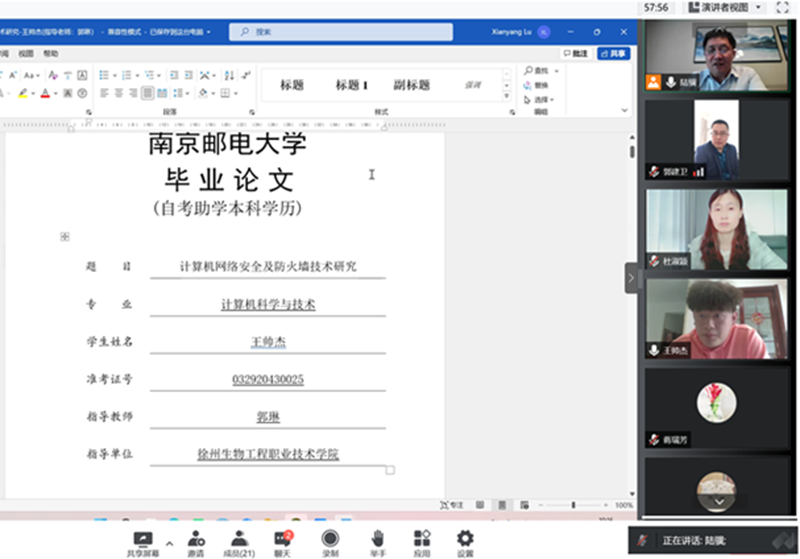This screenshot has width=800, height=559.
Task: Open the 成员(21) members list
Action: coord(239,539)
